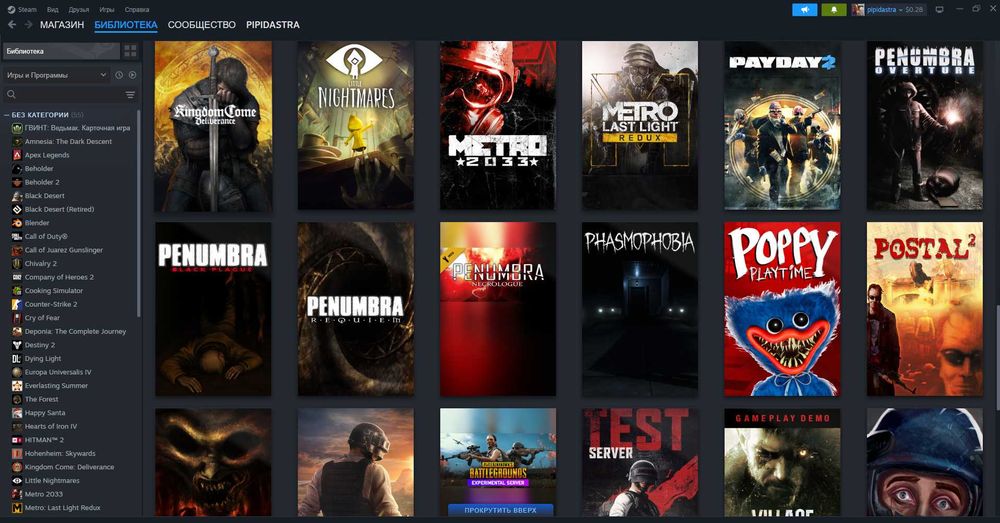This screenshot has width=1000, height=523.
Task: Click the library search magnifier icon
Action: point(11,94)
